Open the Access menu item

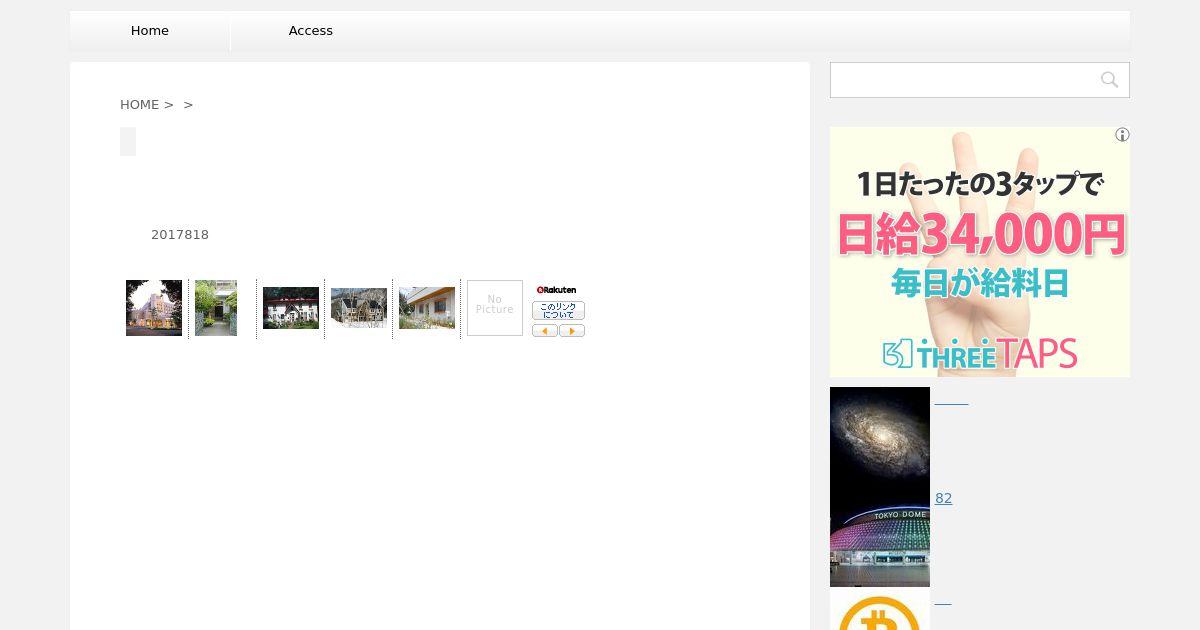coord(311,31)
